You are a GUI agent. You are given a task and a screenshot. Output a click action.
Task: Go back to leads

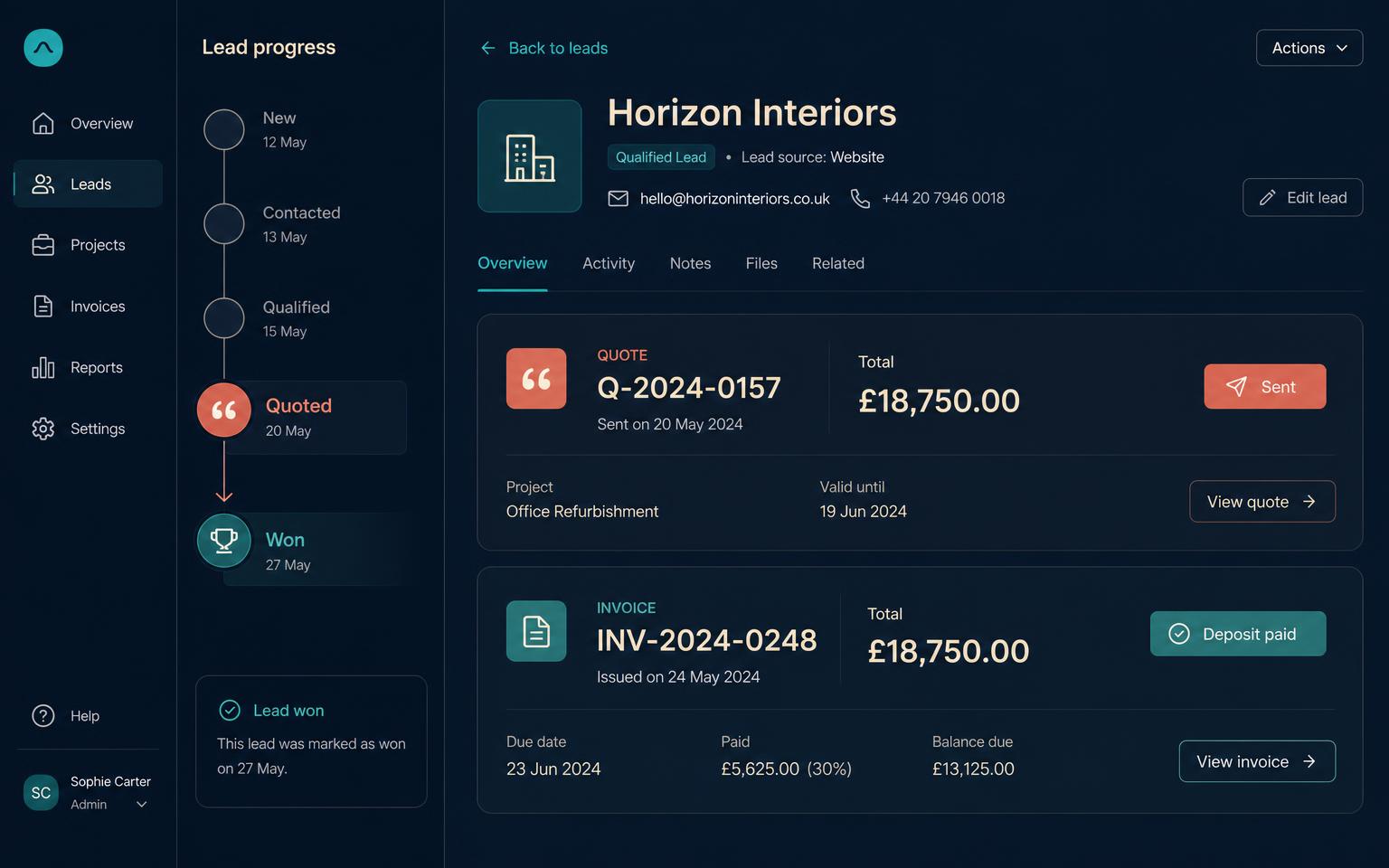point(543,48)
